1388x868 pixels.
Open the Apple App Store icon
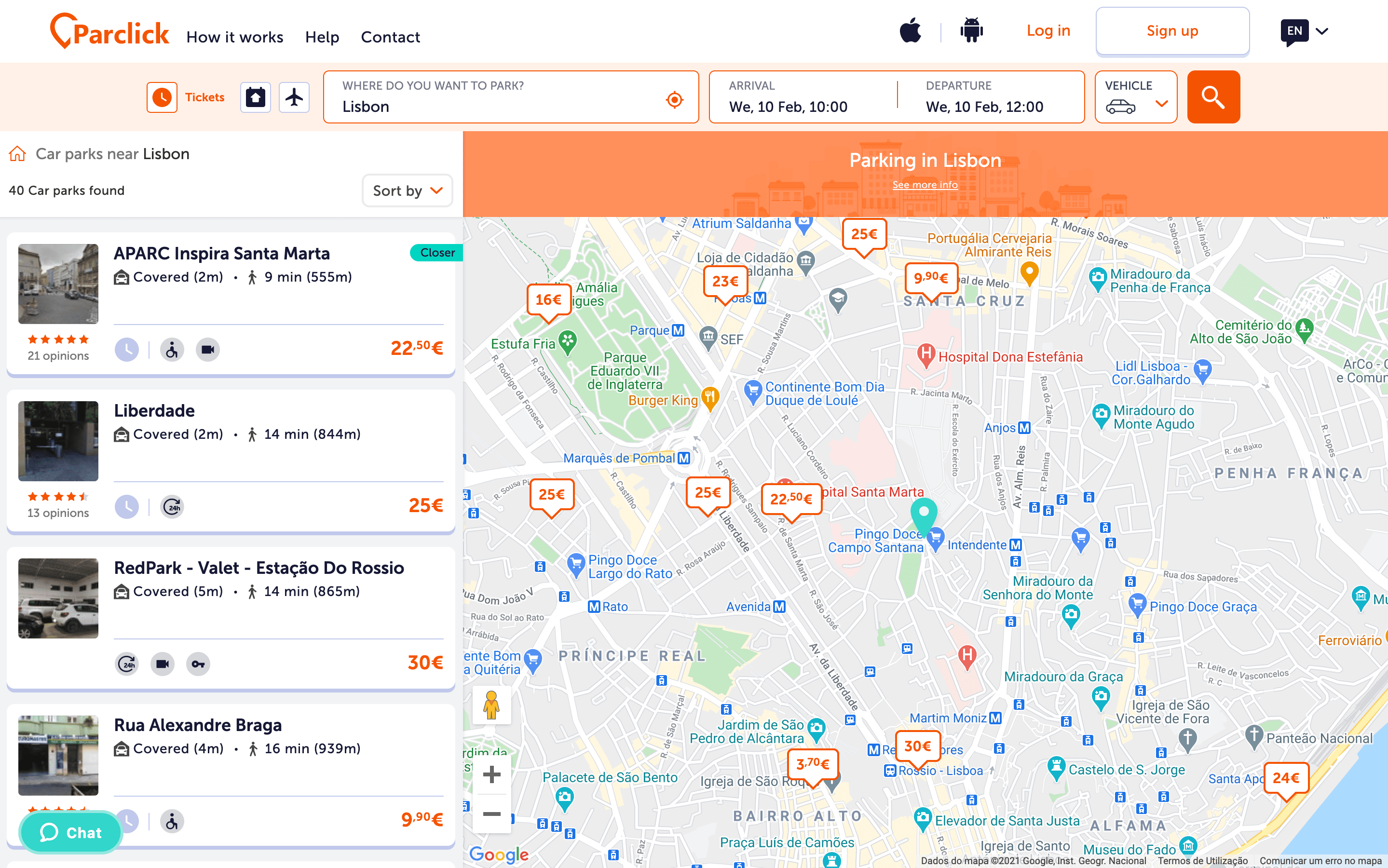(x=911, y=30)
